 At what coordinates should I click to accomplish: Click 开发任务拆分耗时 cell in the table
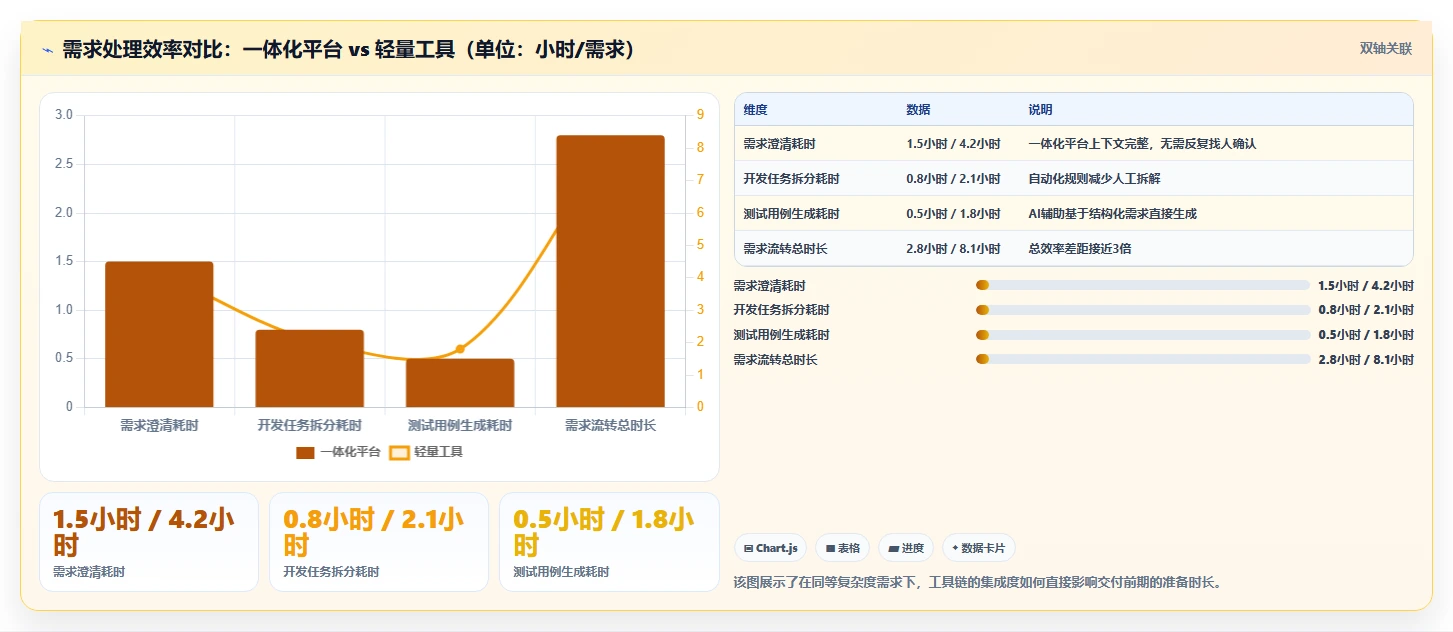pos(791,179)
